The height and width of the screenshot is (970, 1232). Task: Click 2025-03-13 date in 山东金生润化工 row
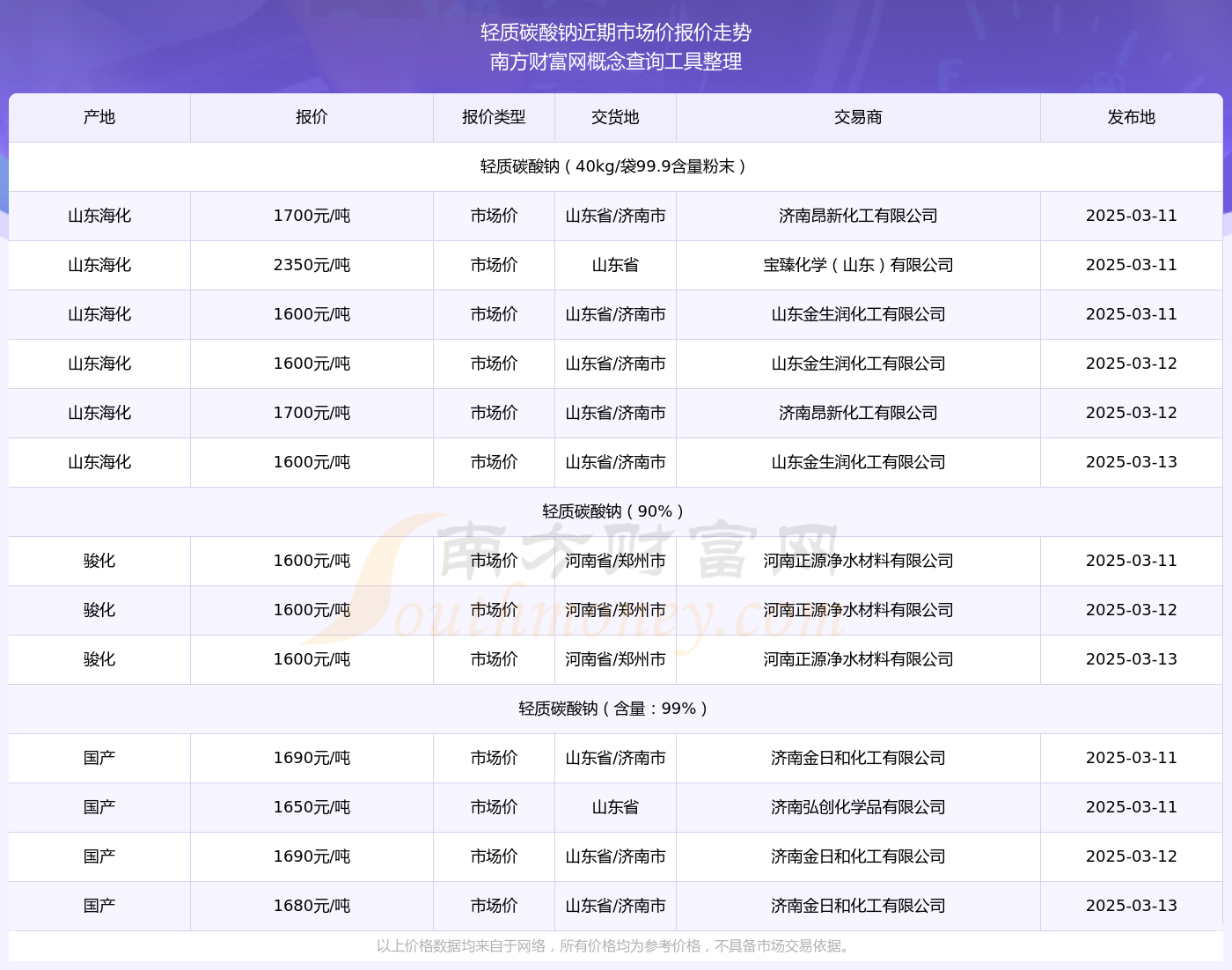(1132, 462)
